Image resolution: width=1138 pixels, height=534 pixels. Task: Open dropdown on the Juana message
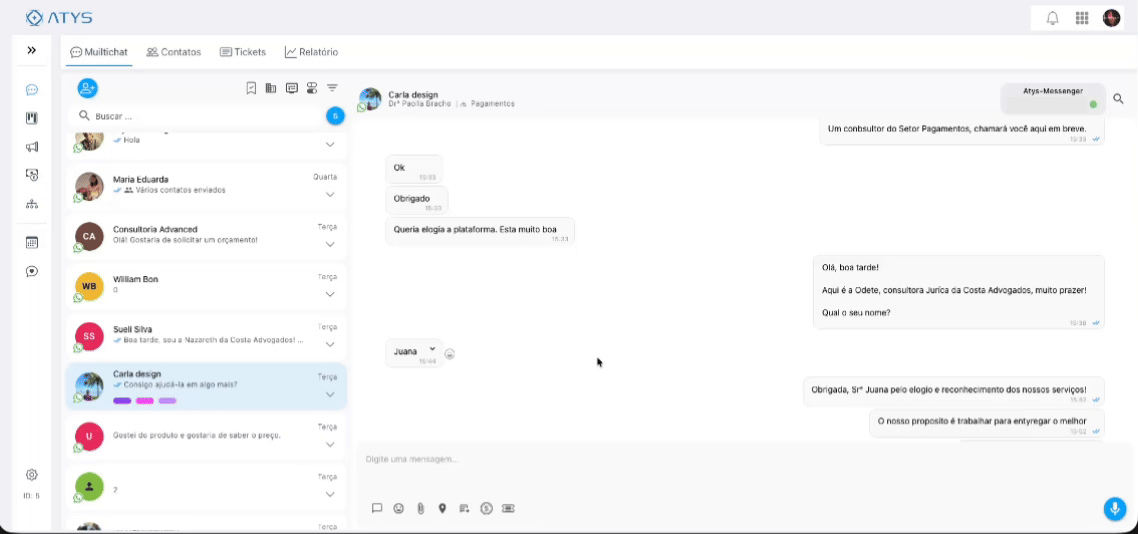pos(432,348)
